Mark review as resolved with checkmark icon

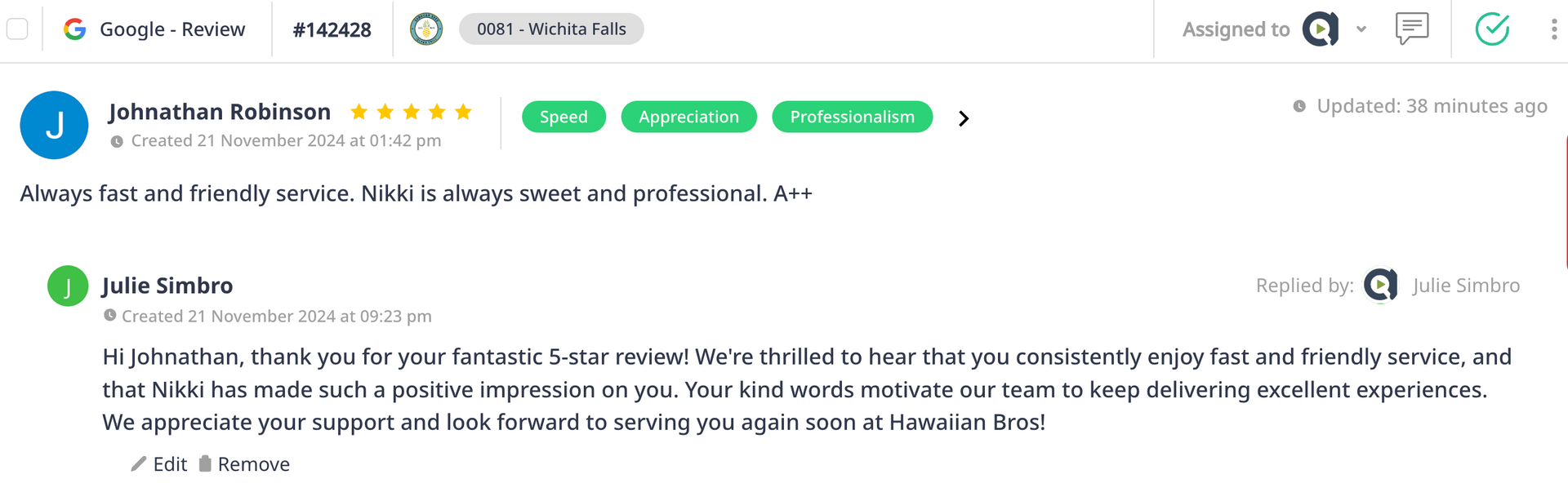pos(1492,29)
